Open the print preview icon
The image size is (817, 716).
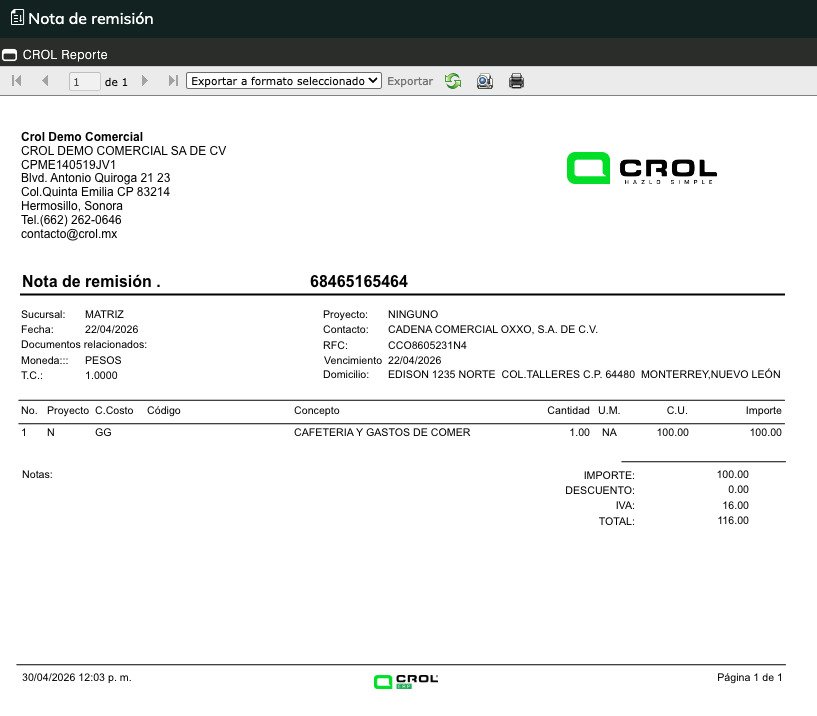(485, 81)
